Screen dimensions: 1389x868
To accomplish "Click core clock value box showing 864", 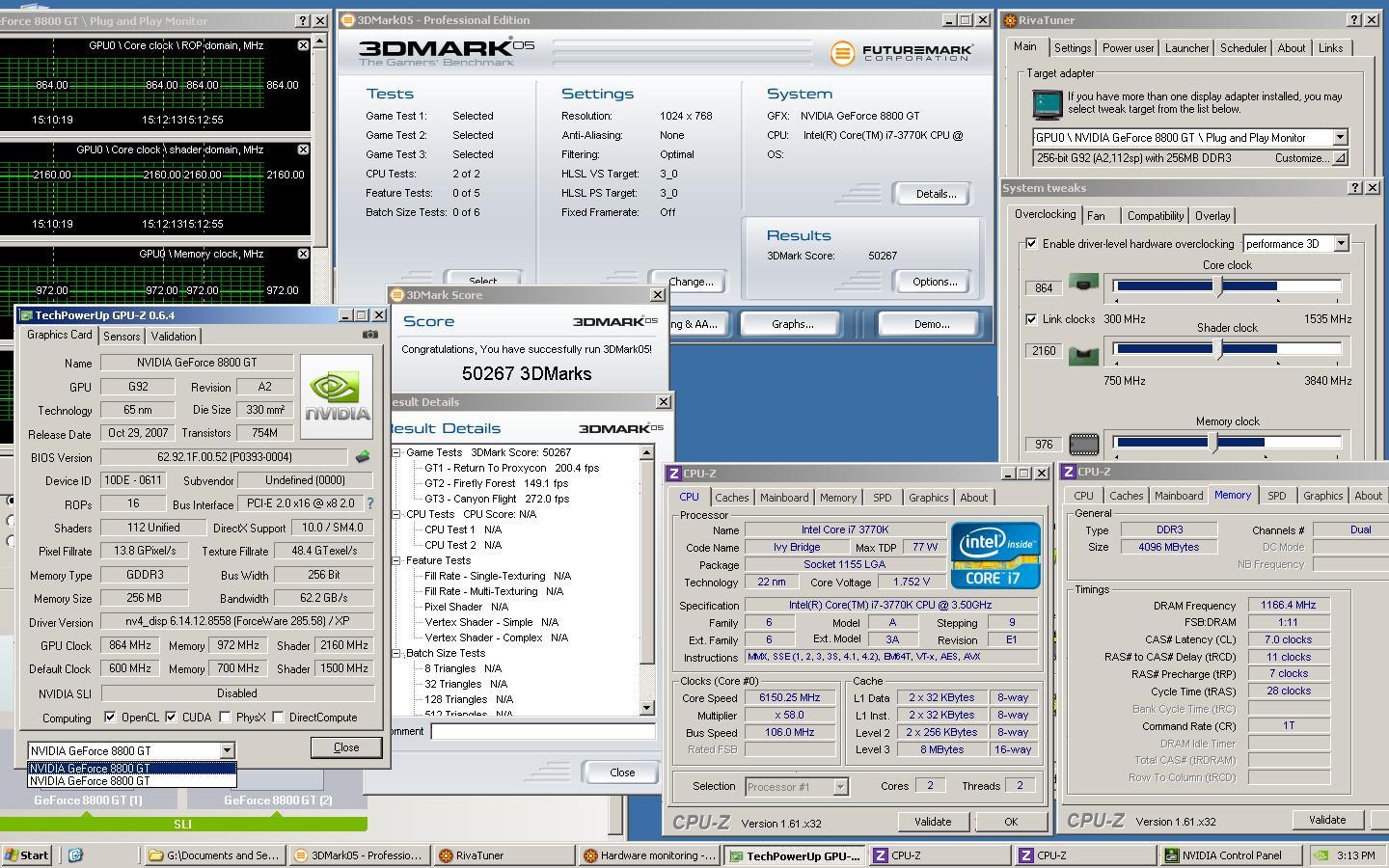I will [1044, 287].
